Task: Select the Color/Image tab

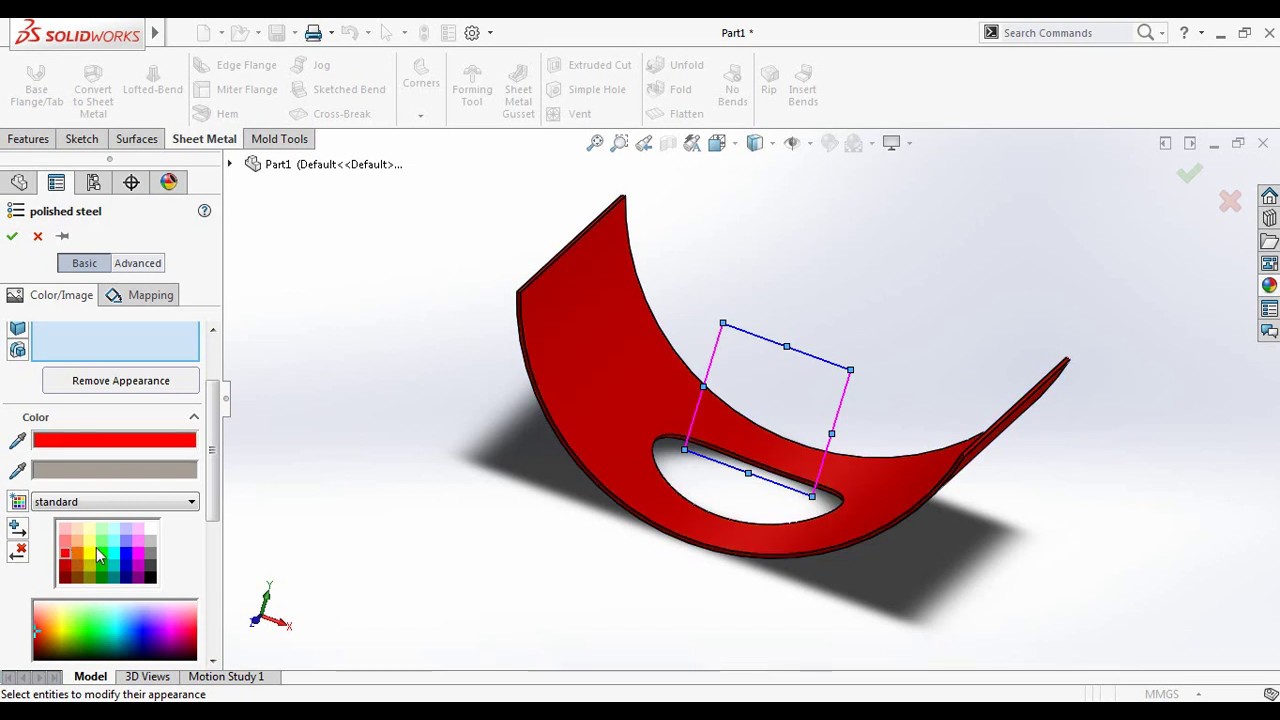Action: (51, 295)
